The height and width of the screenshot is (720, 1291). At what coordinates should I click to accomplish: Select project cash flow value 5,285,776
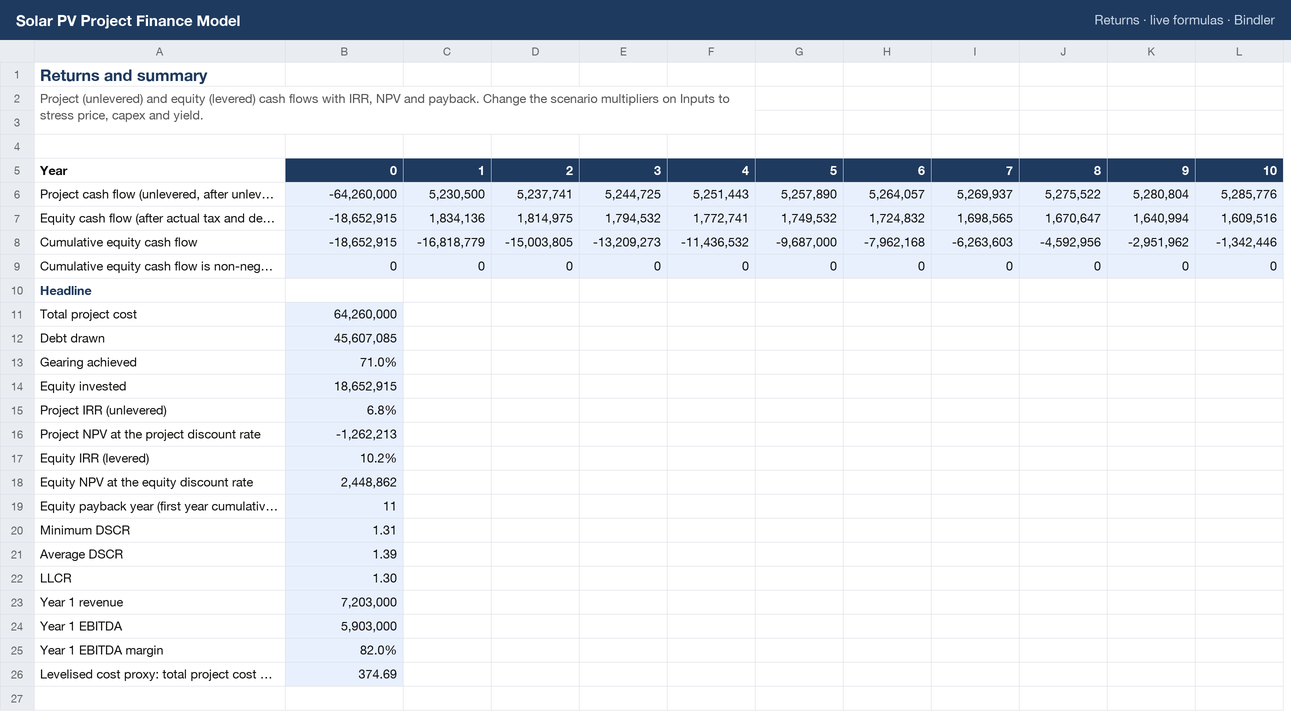(x=1239, y=194)
